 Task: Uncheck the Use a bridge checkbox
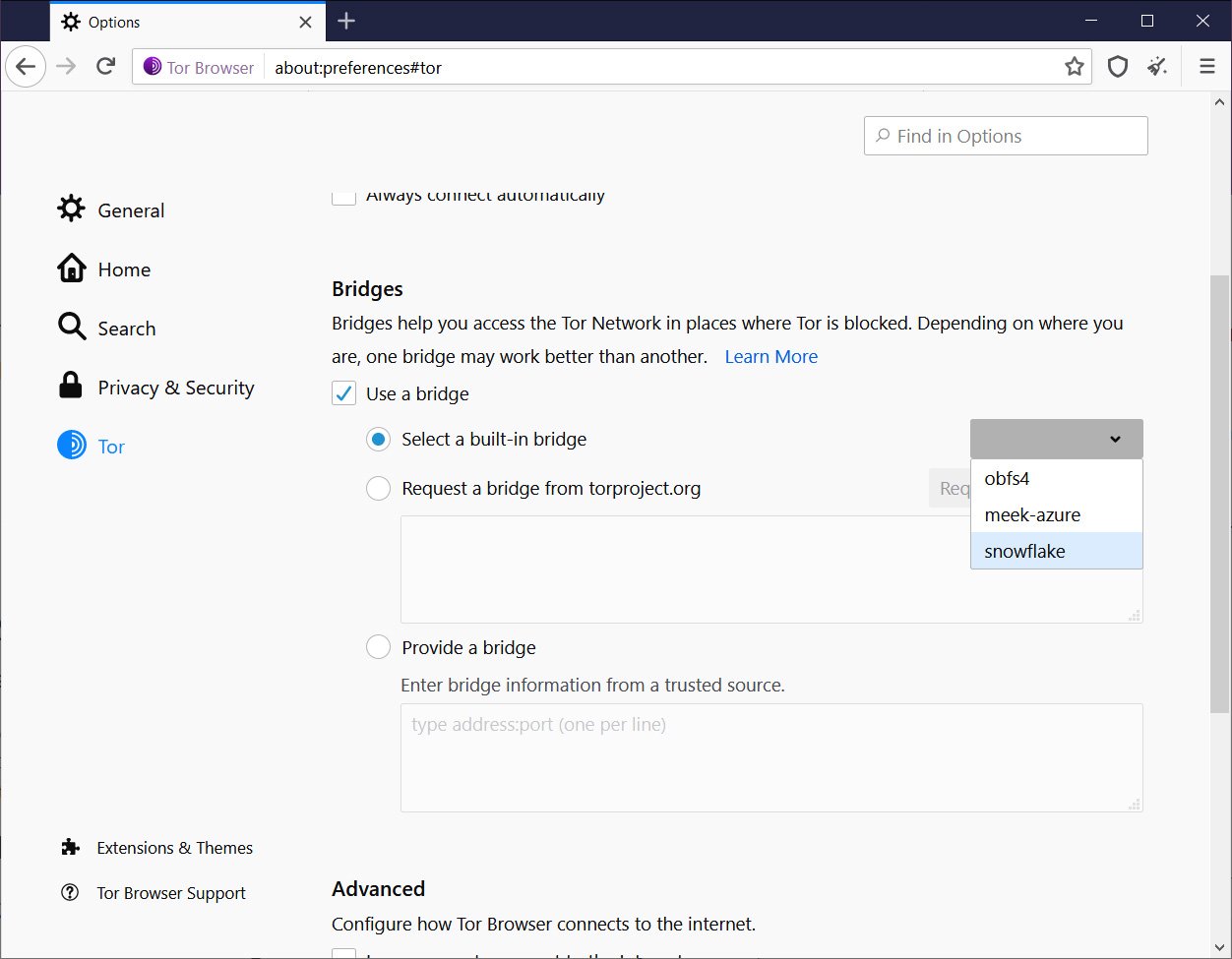(344, 393)
